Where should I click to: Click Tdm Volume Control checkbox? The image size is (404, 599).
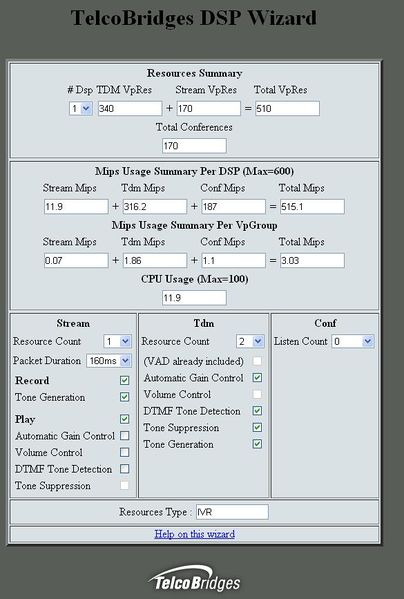point(257,394)
